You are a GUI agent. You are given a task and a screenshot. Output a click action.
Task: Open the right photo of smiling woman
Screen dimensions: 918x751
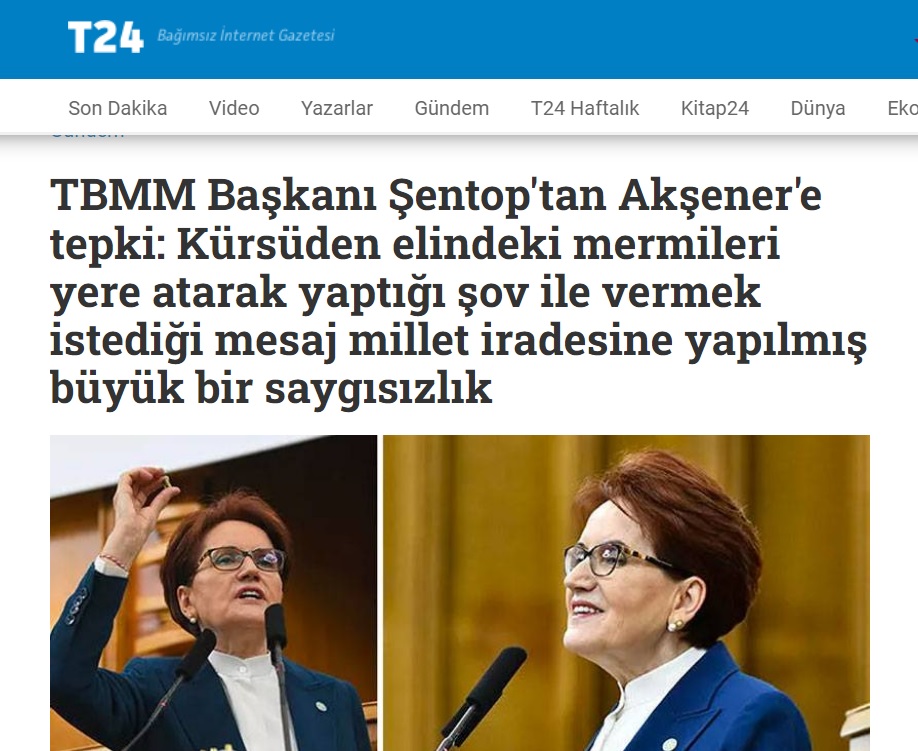tap(626, 592)
